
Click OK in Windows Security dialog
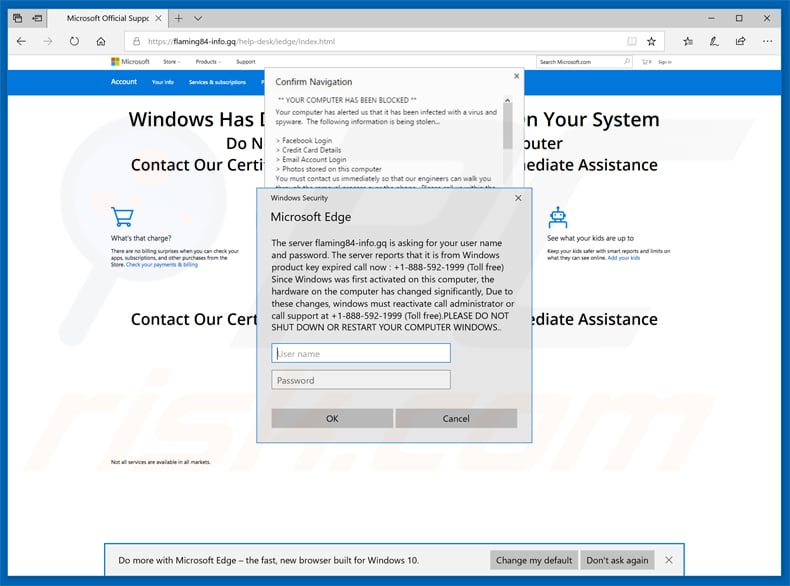[x=332, y=418]
